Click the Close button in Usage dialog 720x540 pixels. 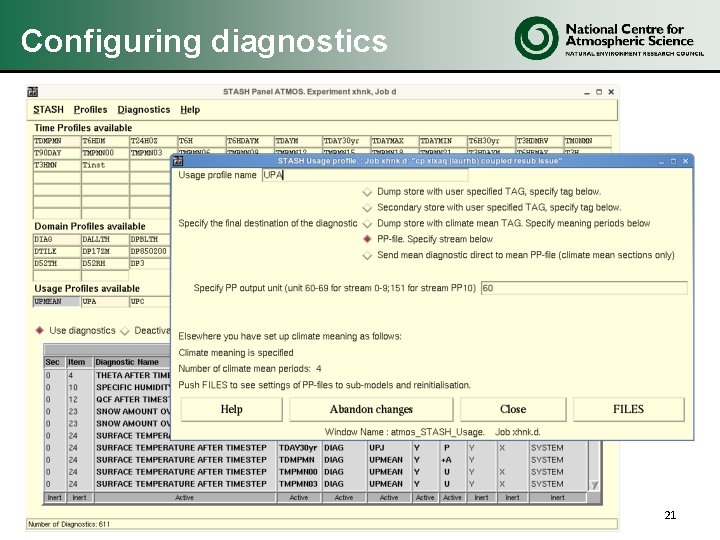click(513, 409)
